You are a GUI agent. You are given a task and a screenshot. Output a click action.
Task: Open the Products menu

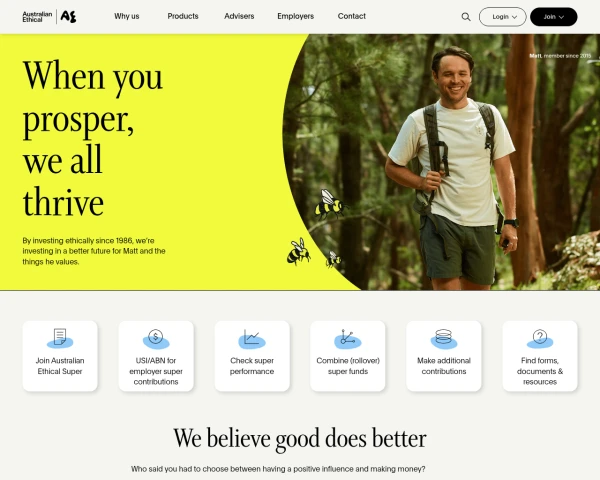tap(183, 16)
